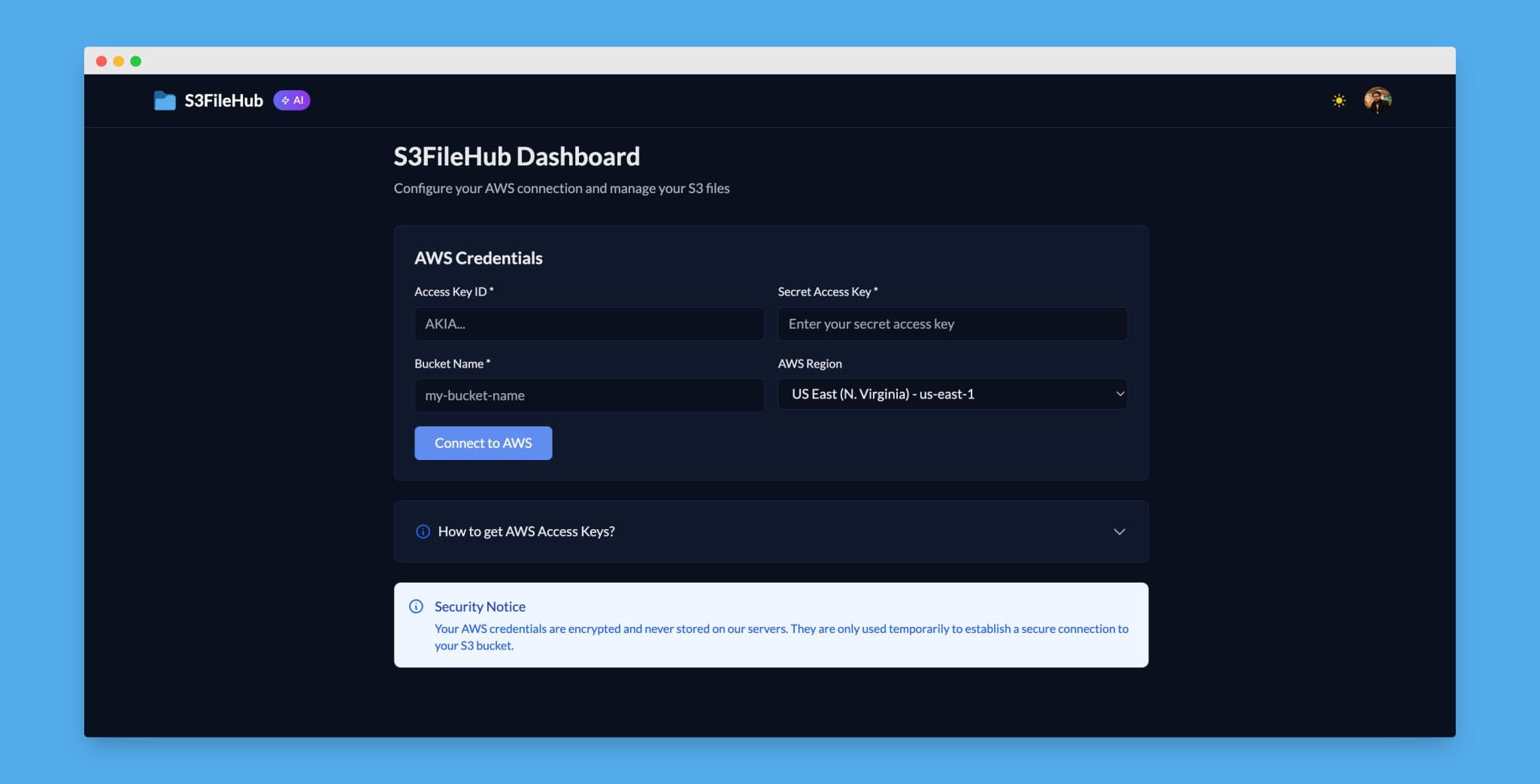Click the Bucket Name label
This screenshot has width=1540, height=784.
coord(452,364)
